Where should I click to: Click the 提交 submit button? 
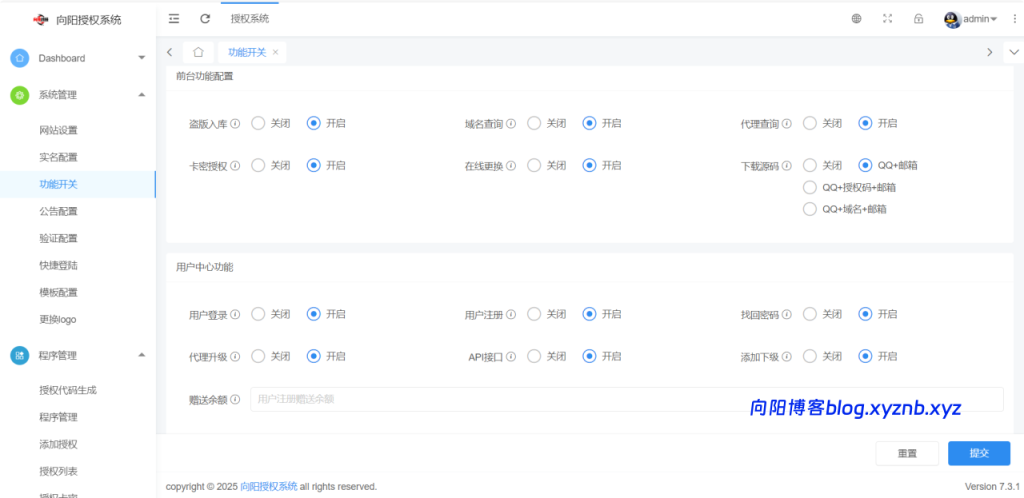[978, 453]
